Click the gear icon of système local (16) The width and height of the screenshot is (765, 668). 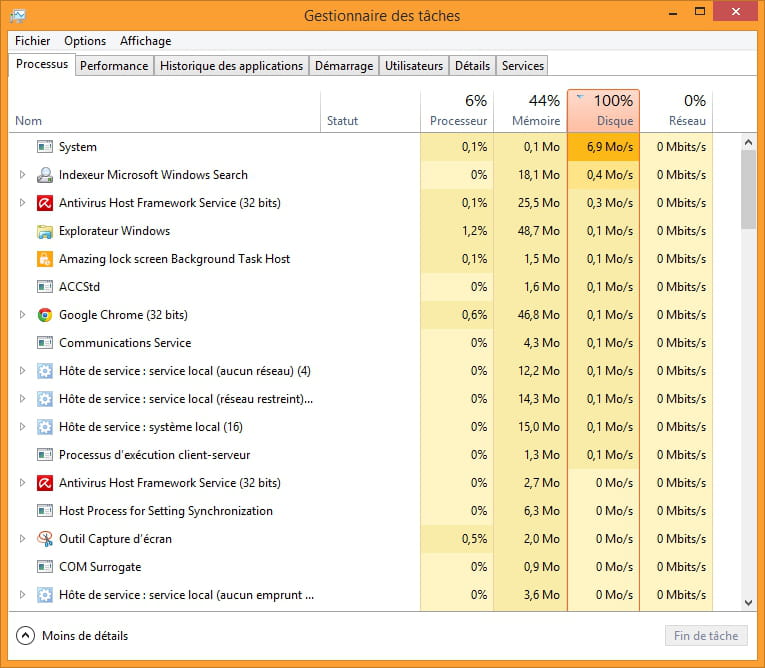click(x=45, y=427)
